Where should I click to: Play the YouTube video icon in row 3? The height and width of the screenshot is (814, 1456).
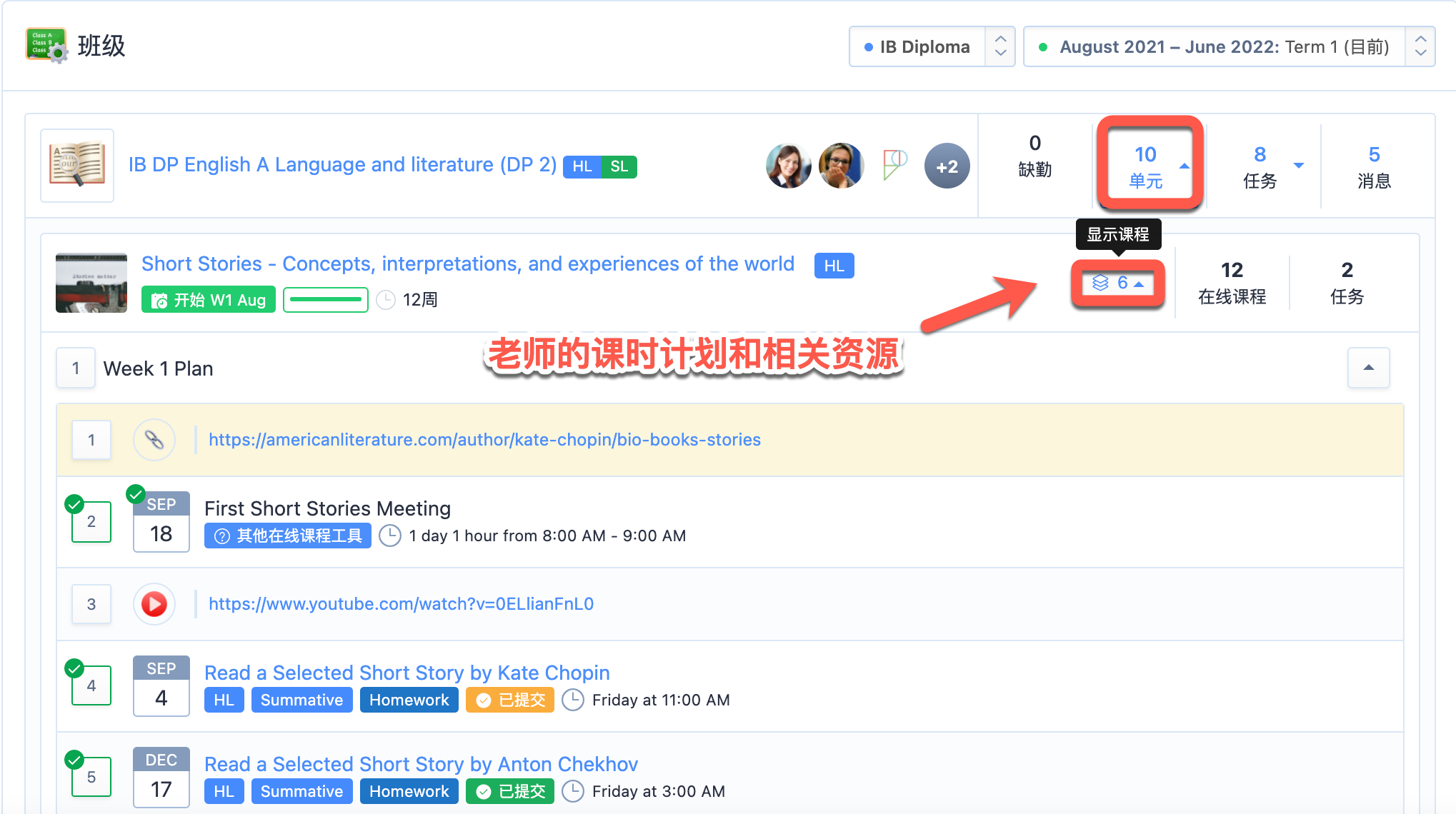154,604
